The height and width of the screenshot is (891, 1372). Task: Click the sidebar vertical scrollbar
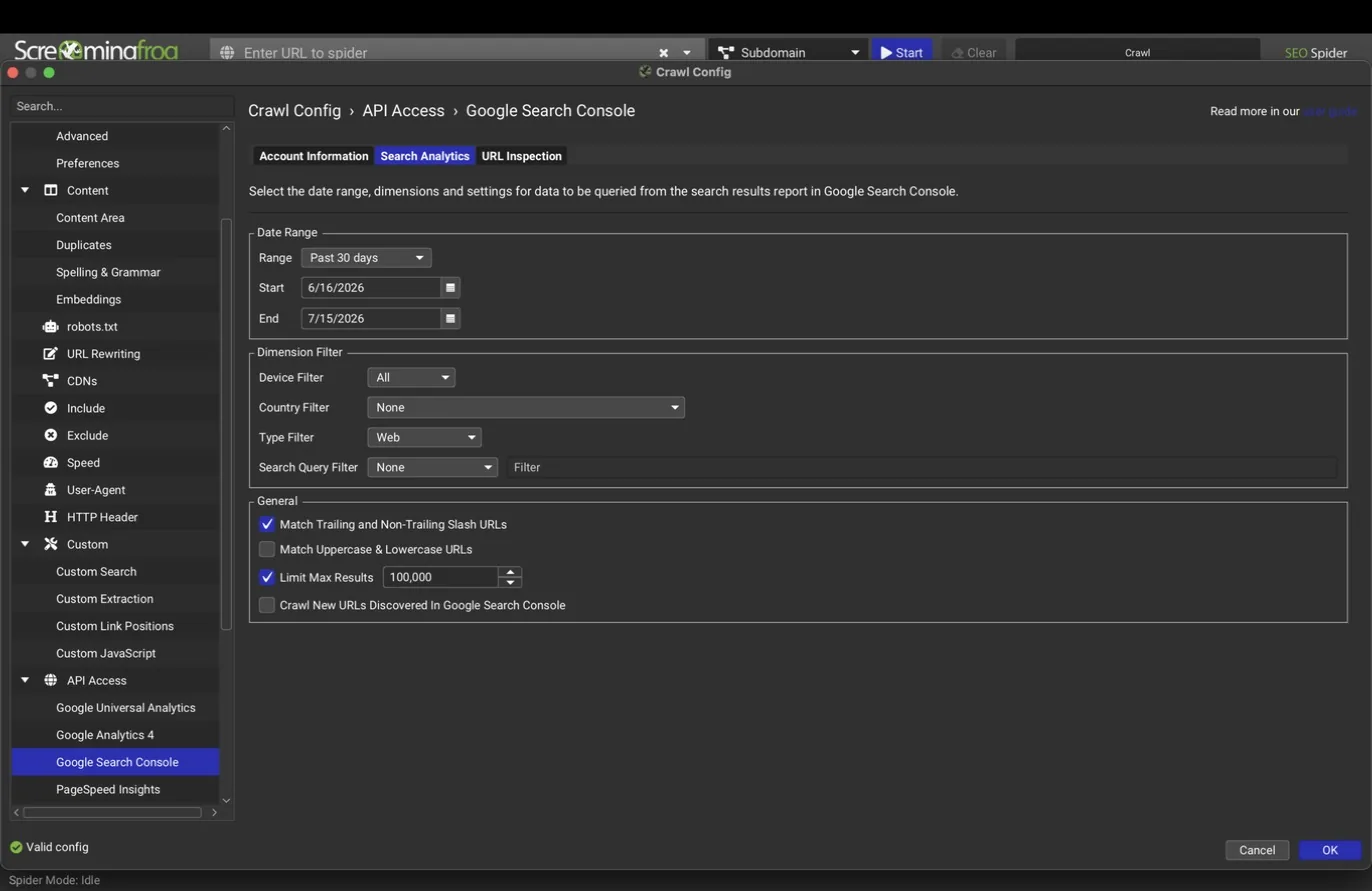pyautogui.click(x=226, y=424)
